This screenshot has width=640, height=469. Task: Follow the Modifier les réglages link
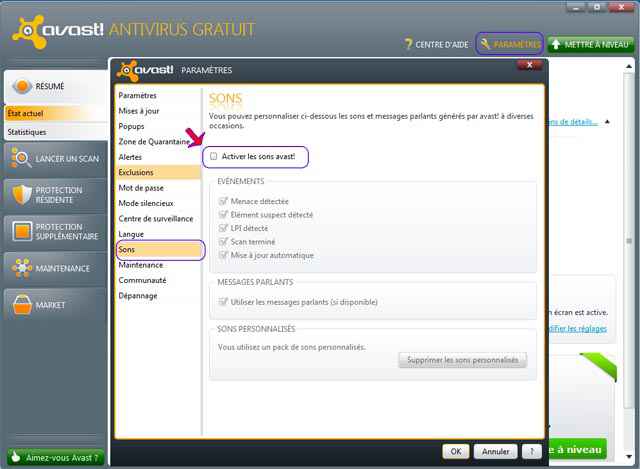tap(577, 329)
